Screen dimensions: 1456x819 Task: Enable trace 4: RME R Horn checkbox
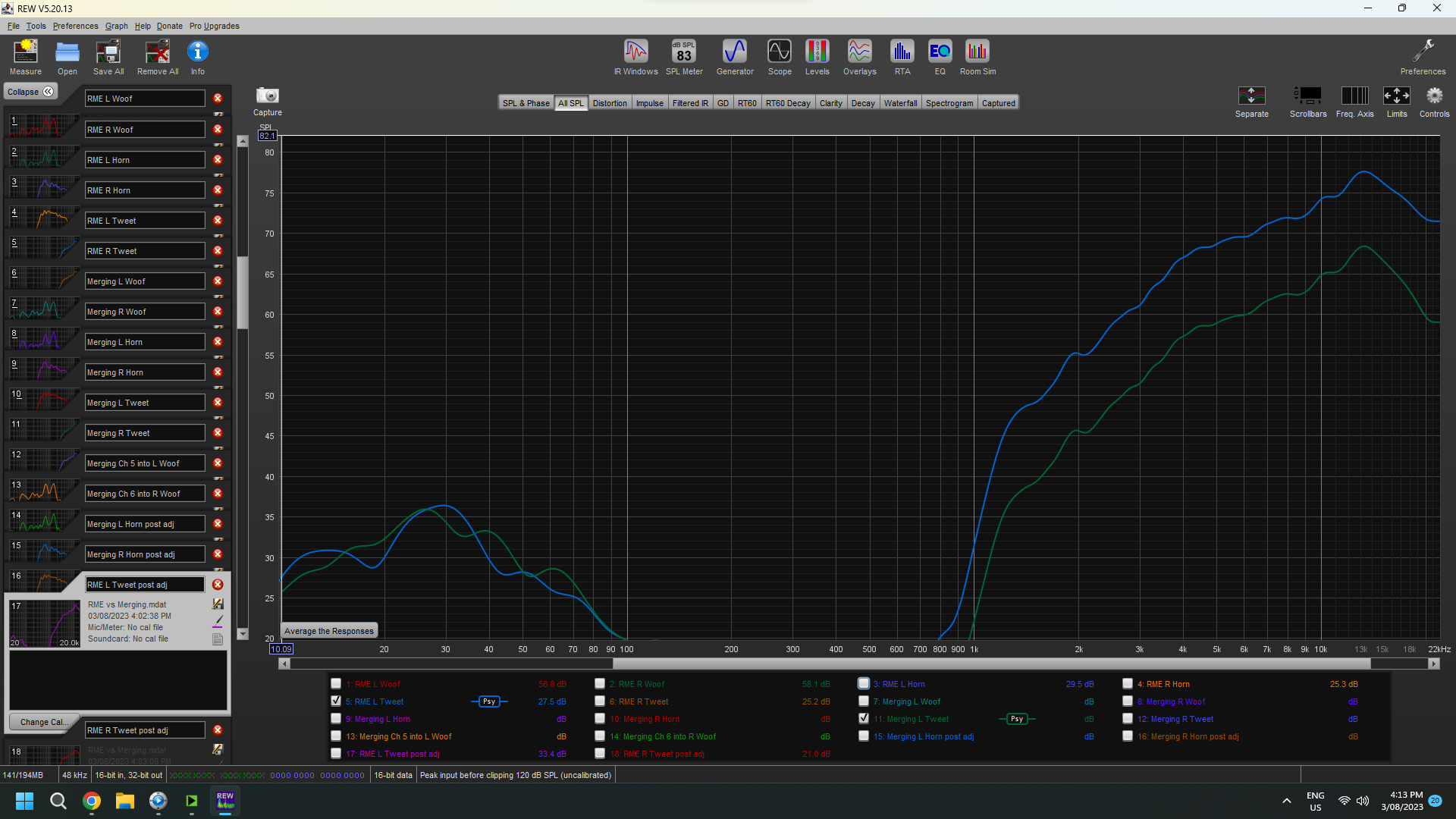tap(1128, 683)
